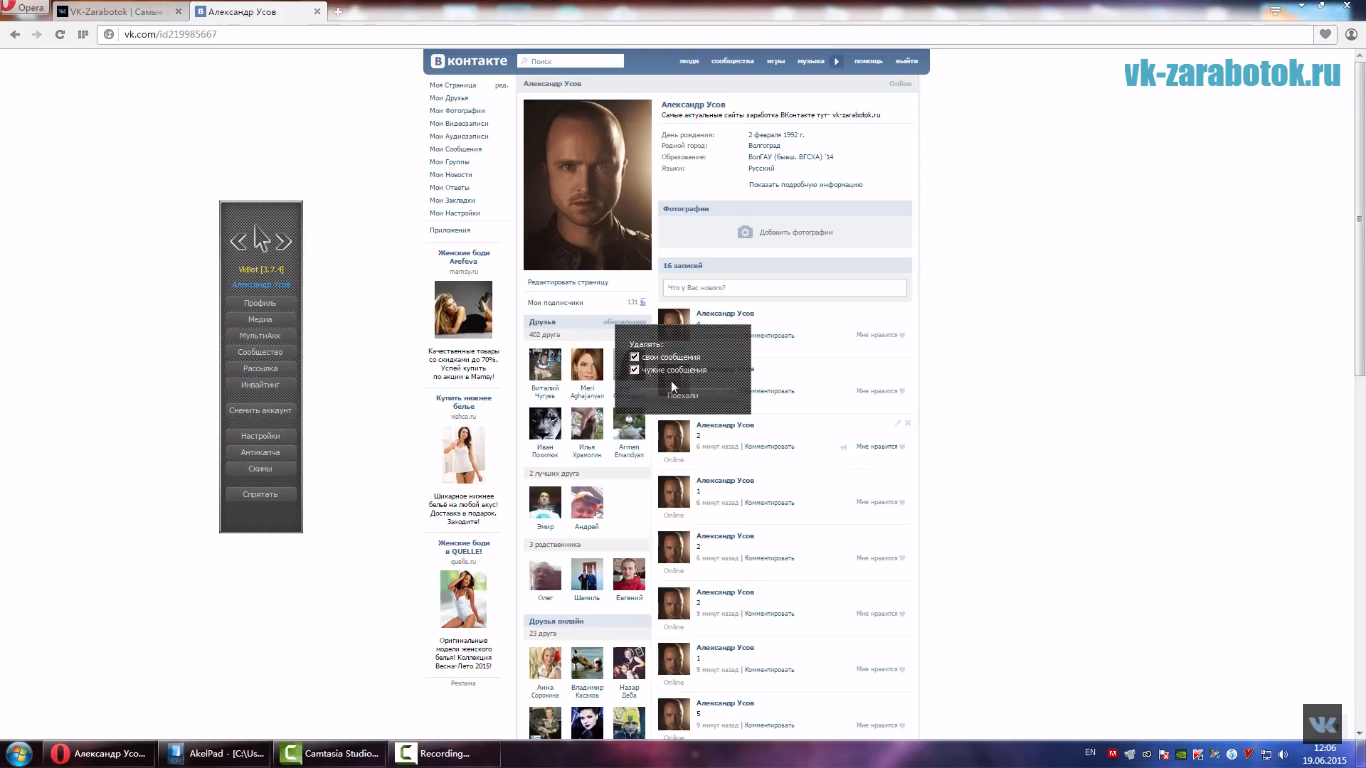
Task: Click VkBot 'Спрятать' button
Action: (260, 494)
